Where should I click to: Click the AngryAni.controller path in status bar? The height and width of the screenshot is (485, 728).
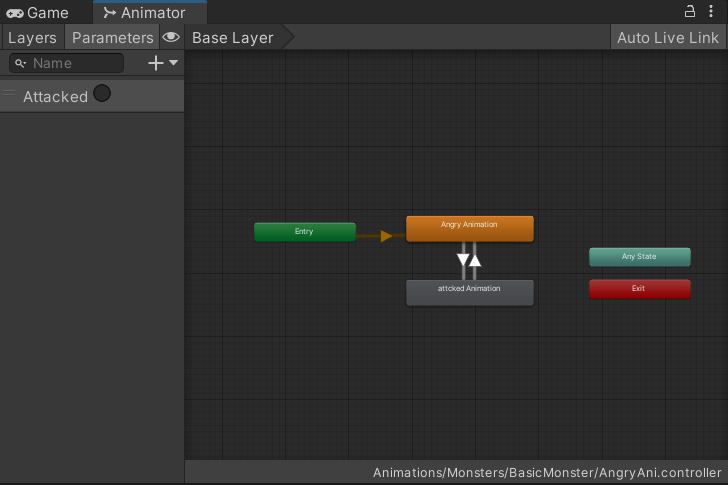tap(547, 472)
